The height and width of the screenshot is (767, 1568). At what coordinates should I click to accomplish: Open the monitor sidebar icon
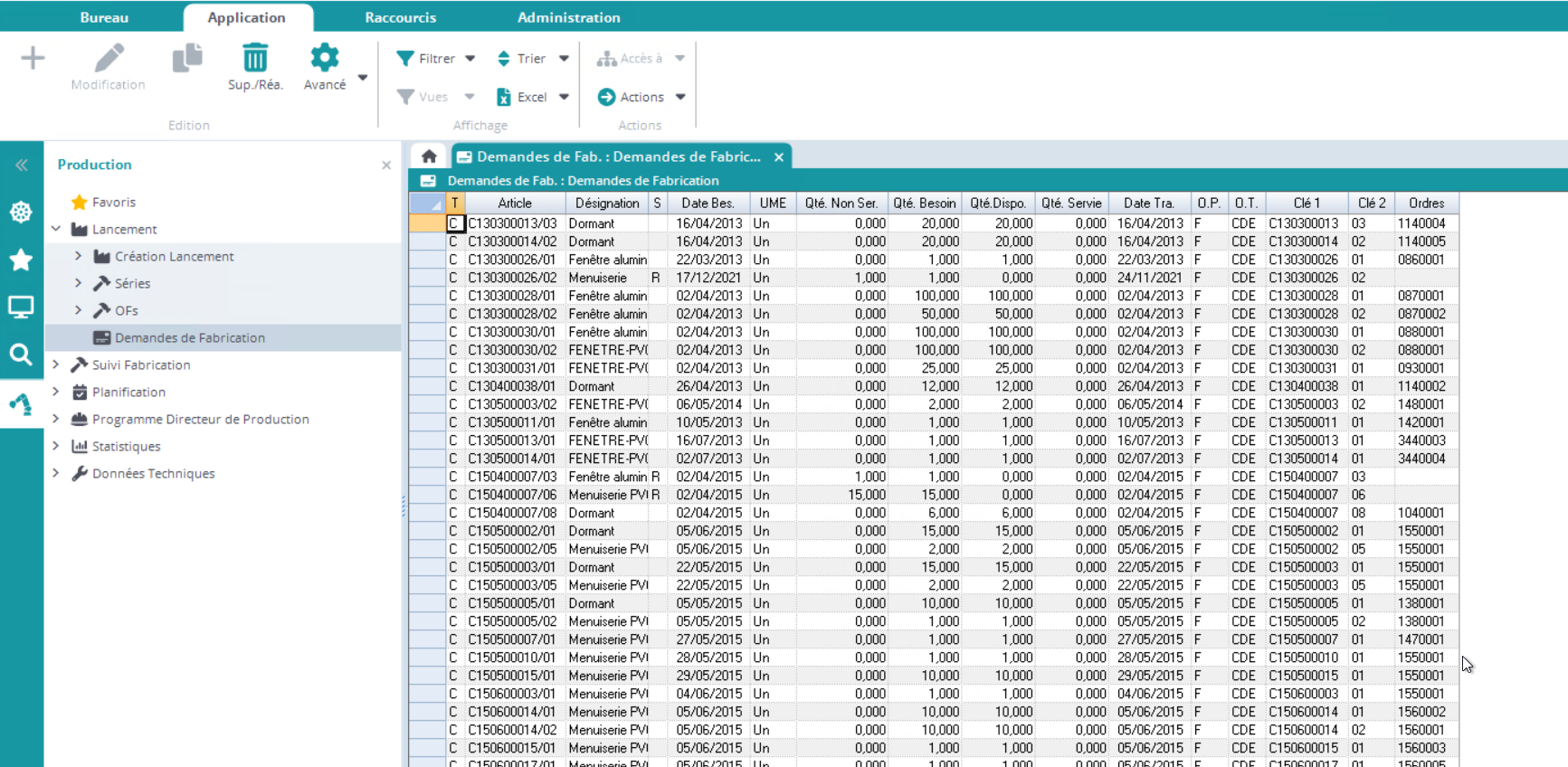pos(21,308)
